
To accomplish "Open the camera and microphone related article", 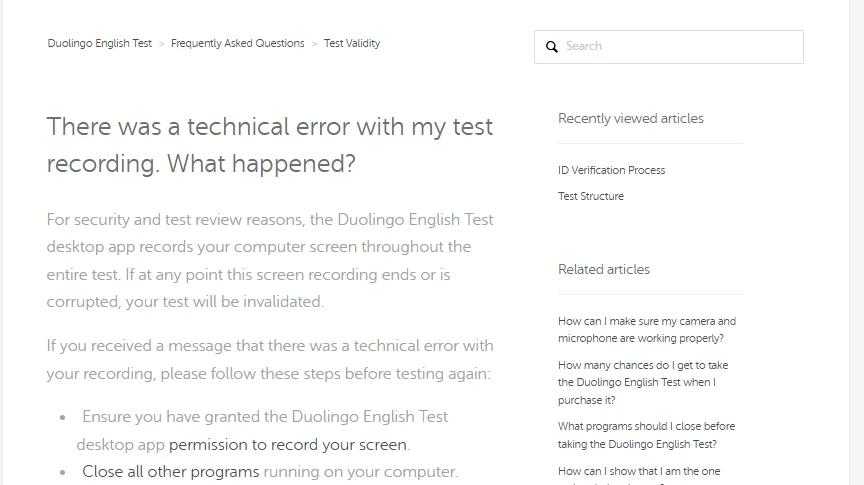I will coord(646,330).
